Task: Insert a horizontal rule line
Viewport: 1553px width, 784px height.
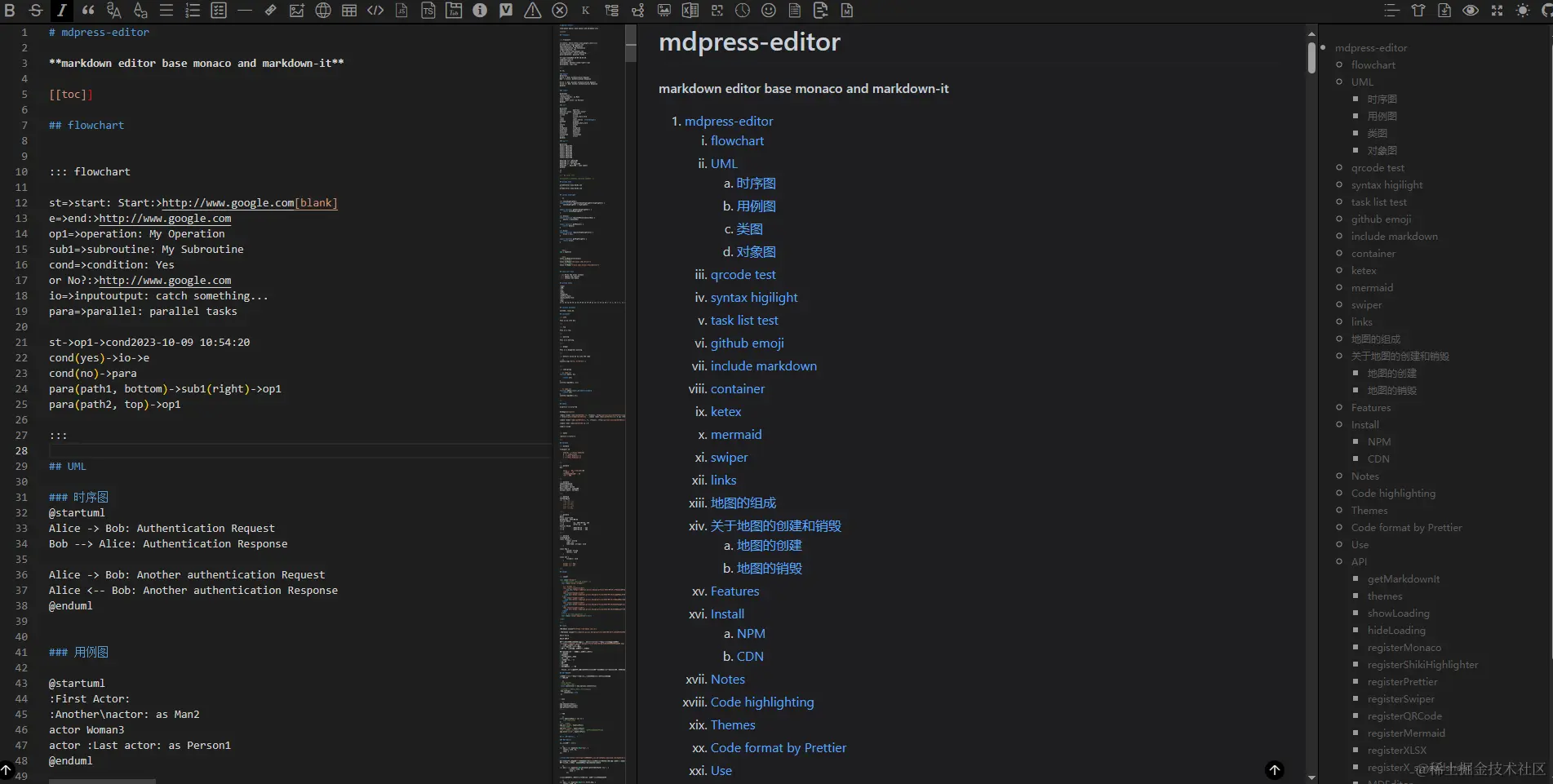Action: [245, 11]
